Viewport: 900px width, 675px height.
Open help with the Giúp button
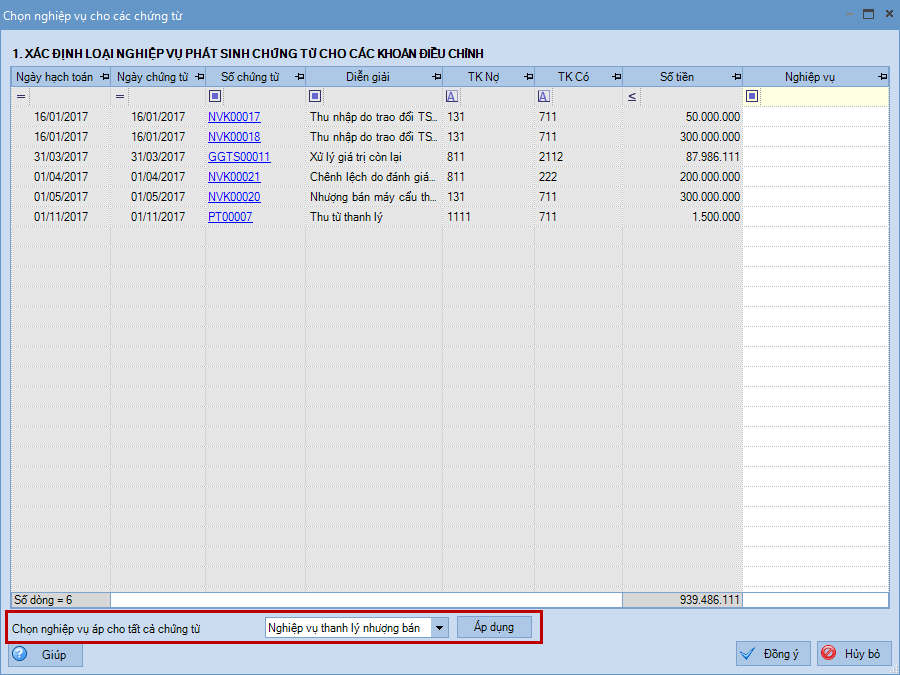coord(46,655)
